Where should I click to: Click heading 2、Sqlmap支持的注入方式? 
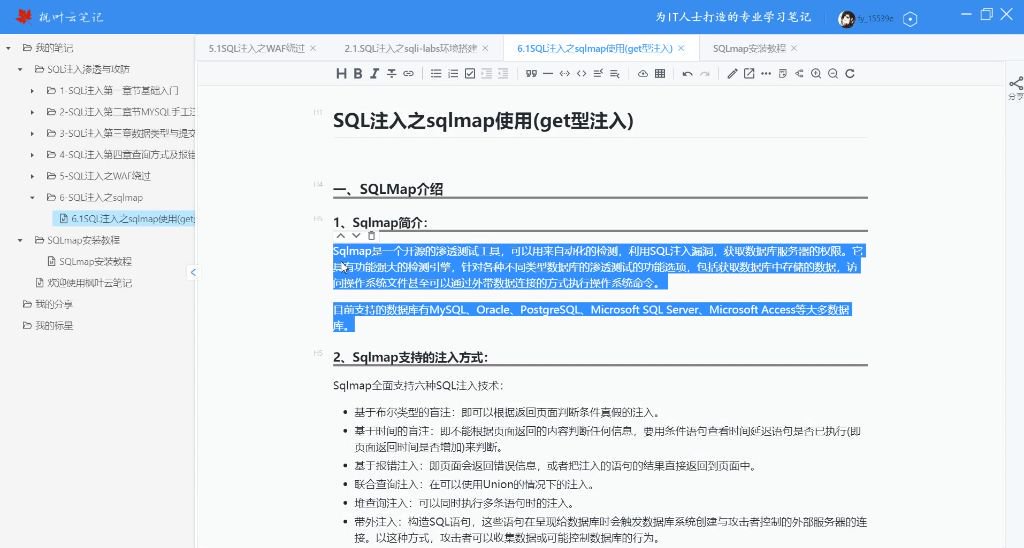point(411,357)
